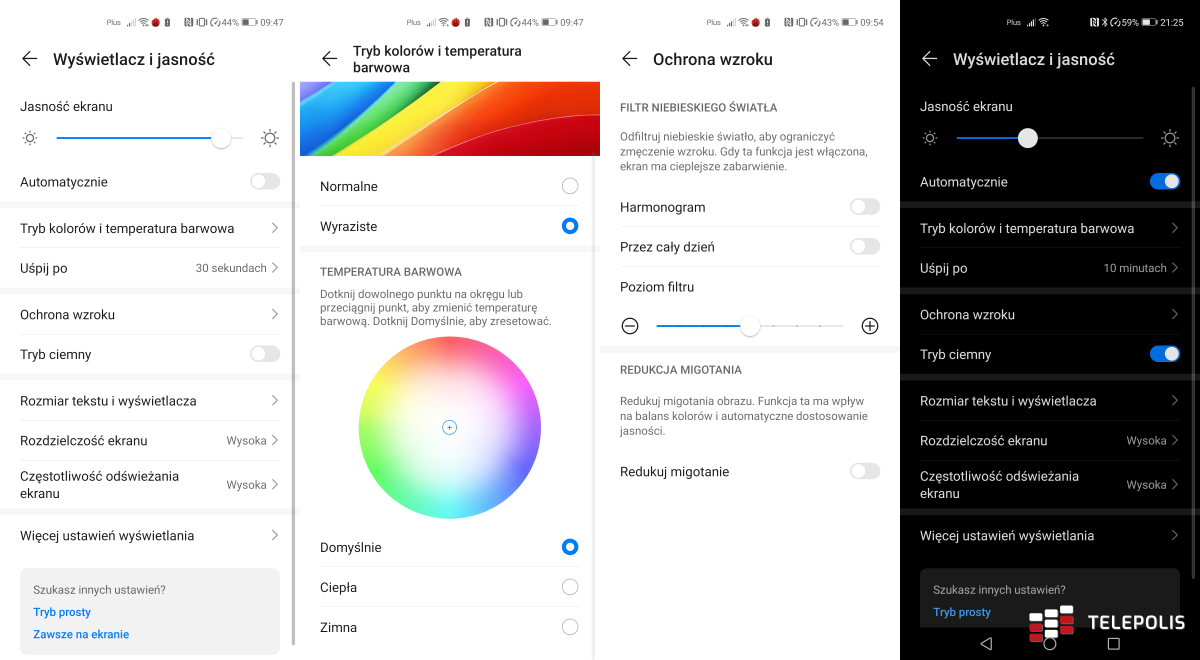Tap the large sun icon on the dark screen
This screenshot has height=660, width=1200.
1169,139
